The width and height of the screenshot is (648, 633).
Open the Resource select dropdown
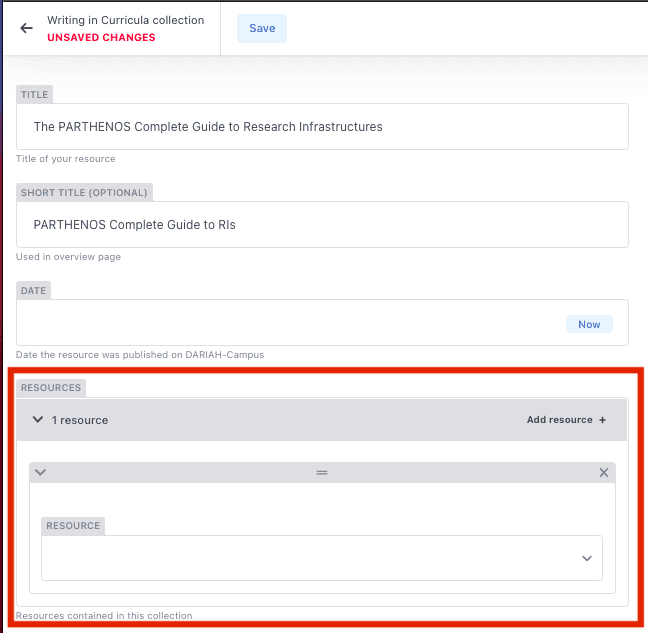310,558
